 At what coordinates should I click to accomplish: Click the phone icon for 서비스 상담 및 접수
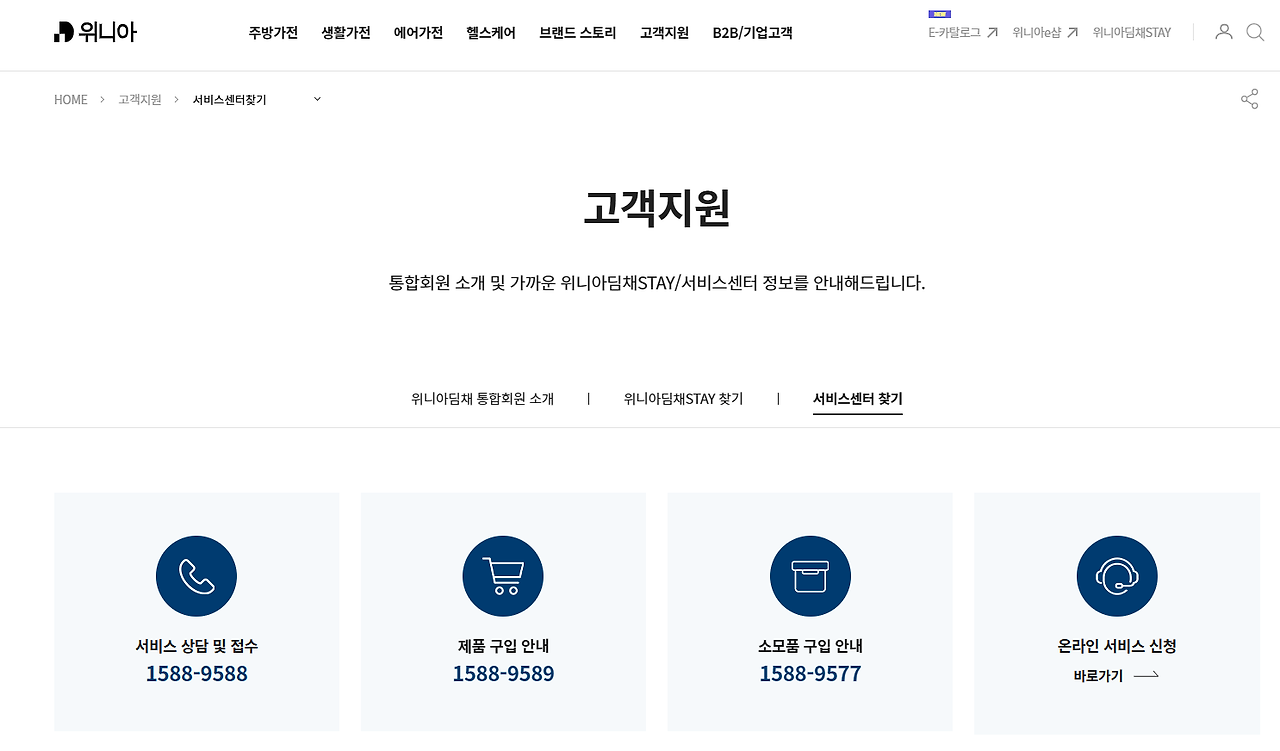[196, 576]
